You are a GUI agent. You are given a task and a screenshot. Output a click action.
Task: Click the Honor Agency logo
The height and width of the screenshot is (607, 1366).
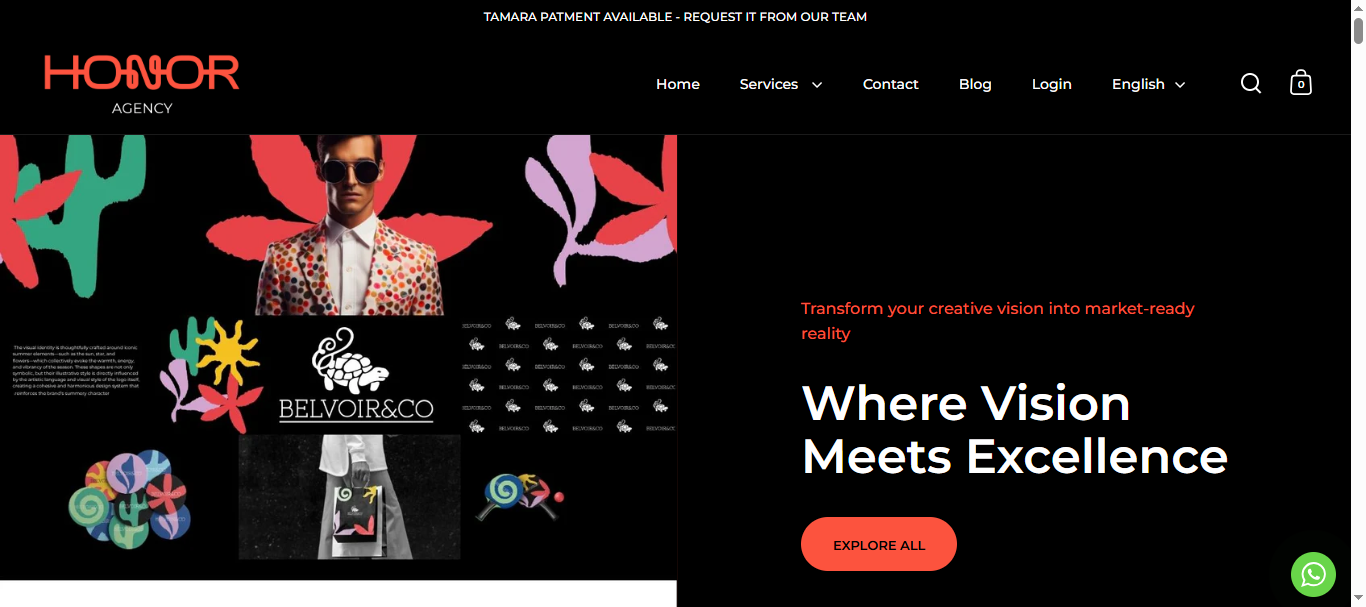[142, 85]
